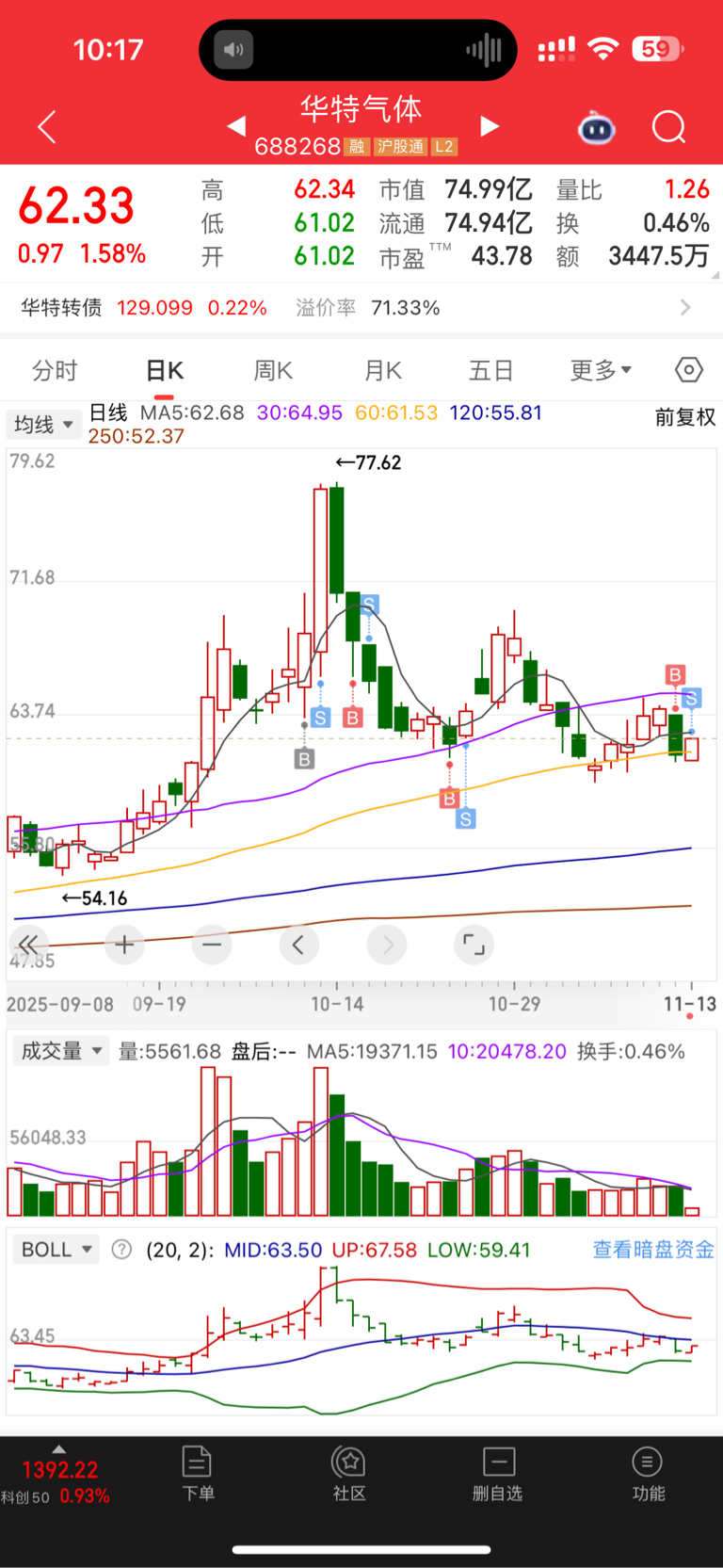The width and height of the screenshot is (723, 1568).
Task: Go back using the top-left arrow
Action: pos(46,126)
